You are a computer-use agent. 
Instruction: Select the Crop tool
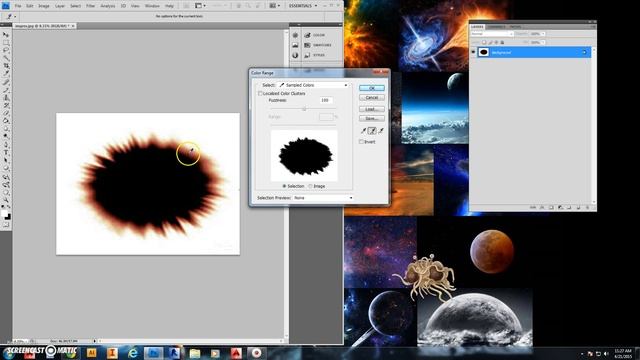[x=6, y=66]
